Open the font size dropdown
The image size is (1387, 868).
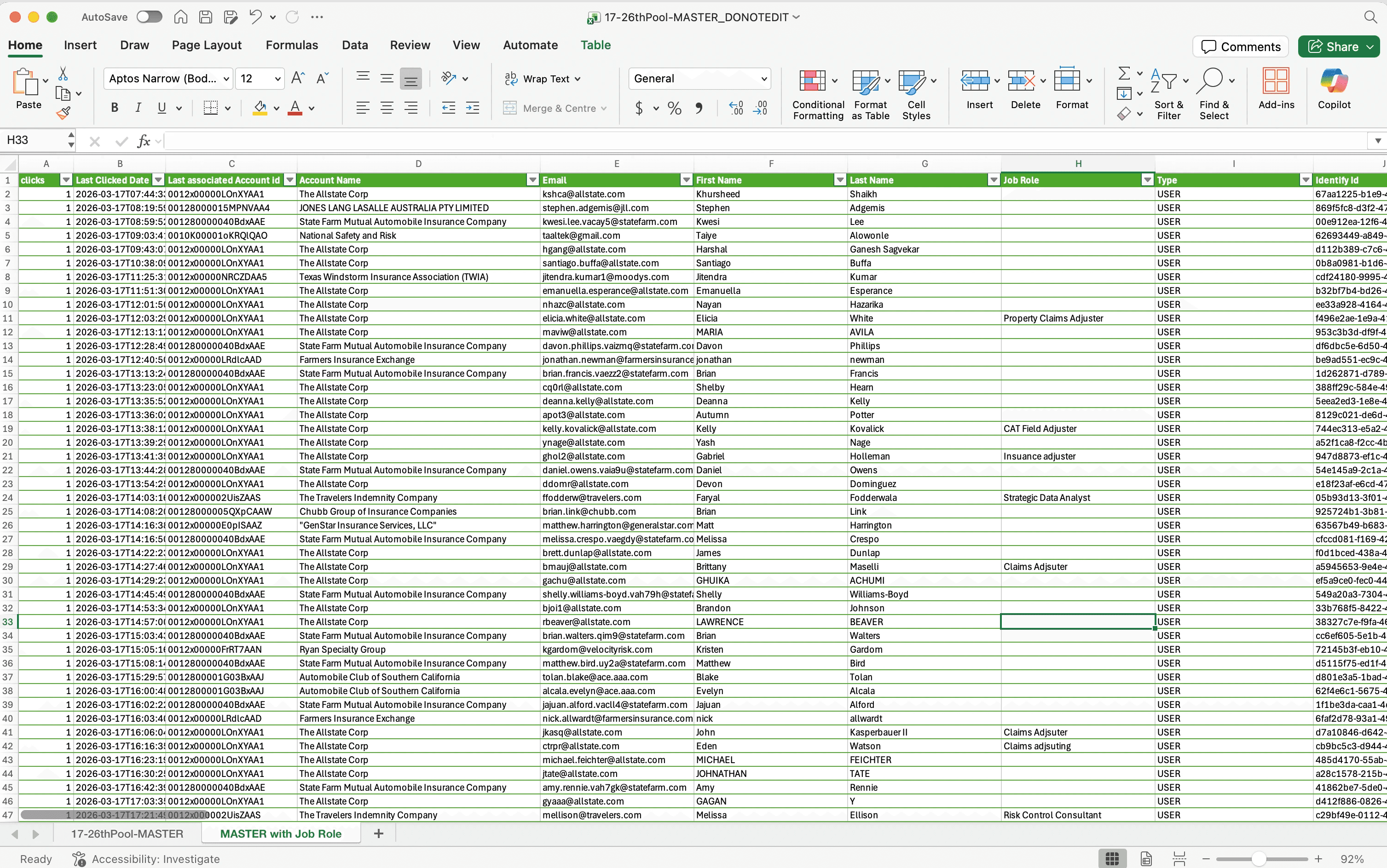pos(277,79)
